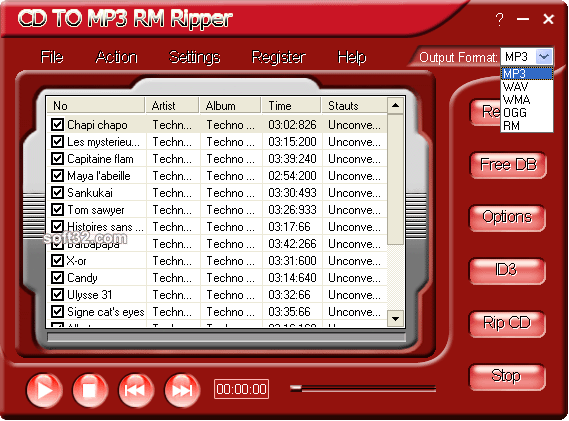Click the time value 02:54:200
This screenshot has height=421, width=569.
click(x=292, y=176)
